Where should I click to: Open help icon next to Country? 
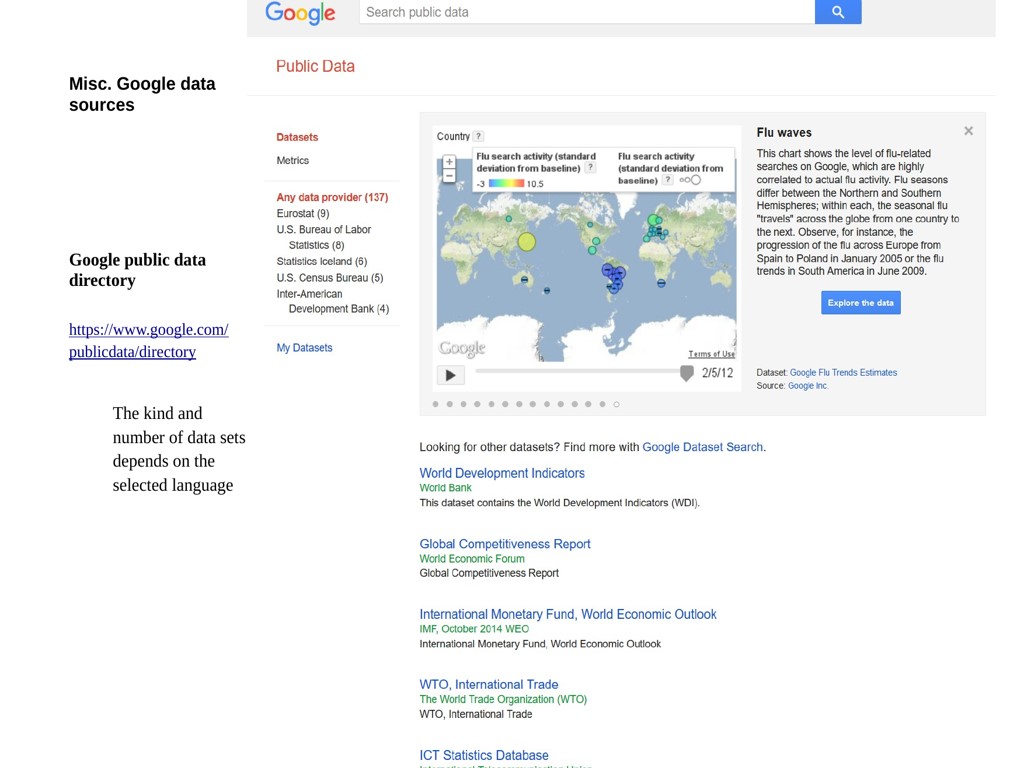coord(479,137)
